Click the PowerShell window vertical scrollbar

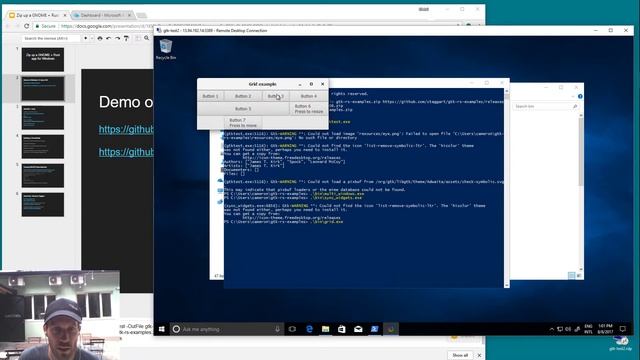[x=507, y=188]
